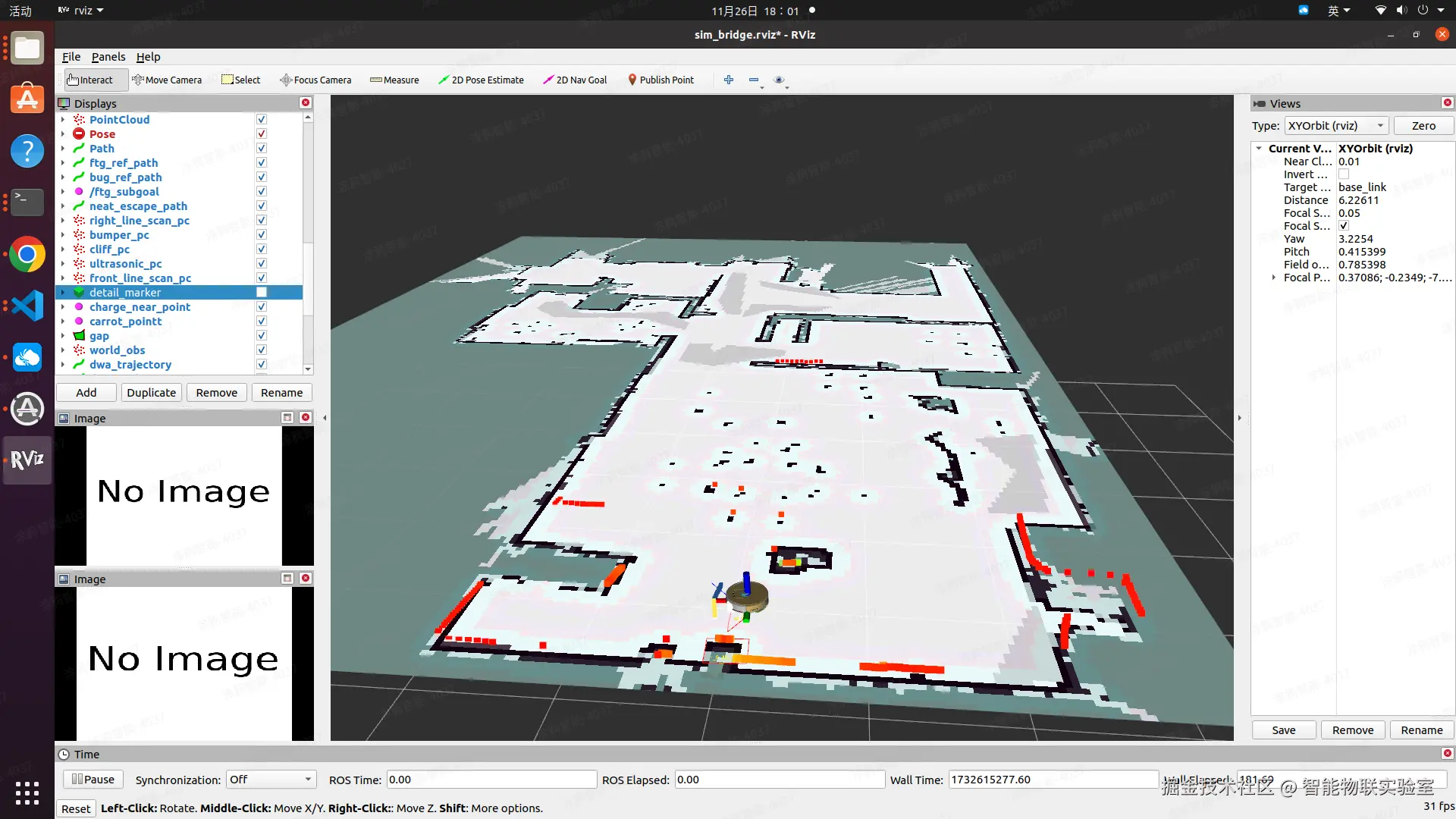The width and height of the screenshot is (1456, 819).
Task: Activate the Publish Point tool
Action: pos(661,80)
